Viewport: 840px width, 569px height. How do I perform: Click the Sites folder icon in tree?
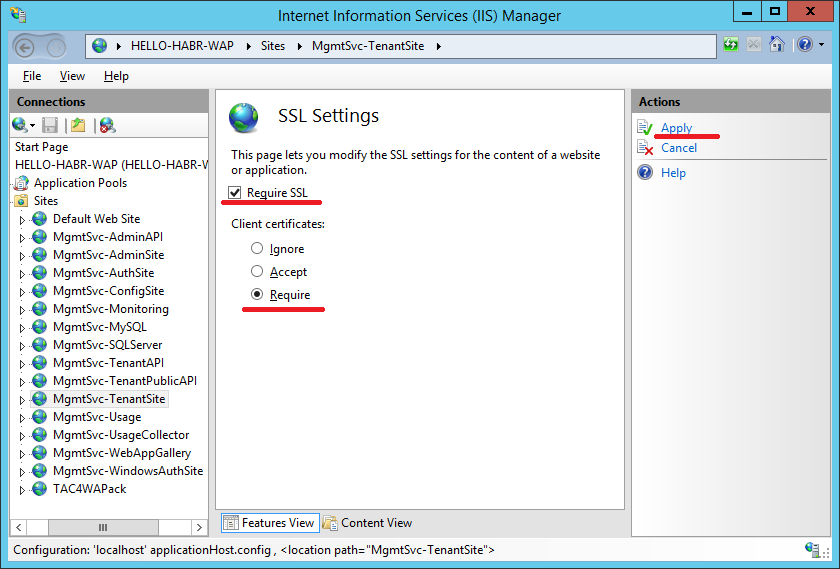(x=21, y=201)
